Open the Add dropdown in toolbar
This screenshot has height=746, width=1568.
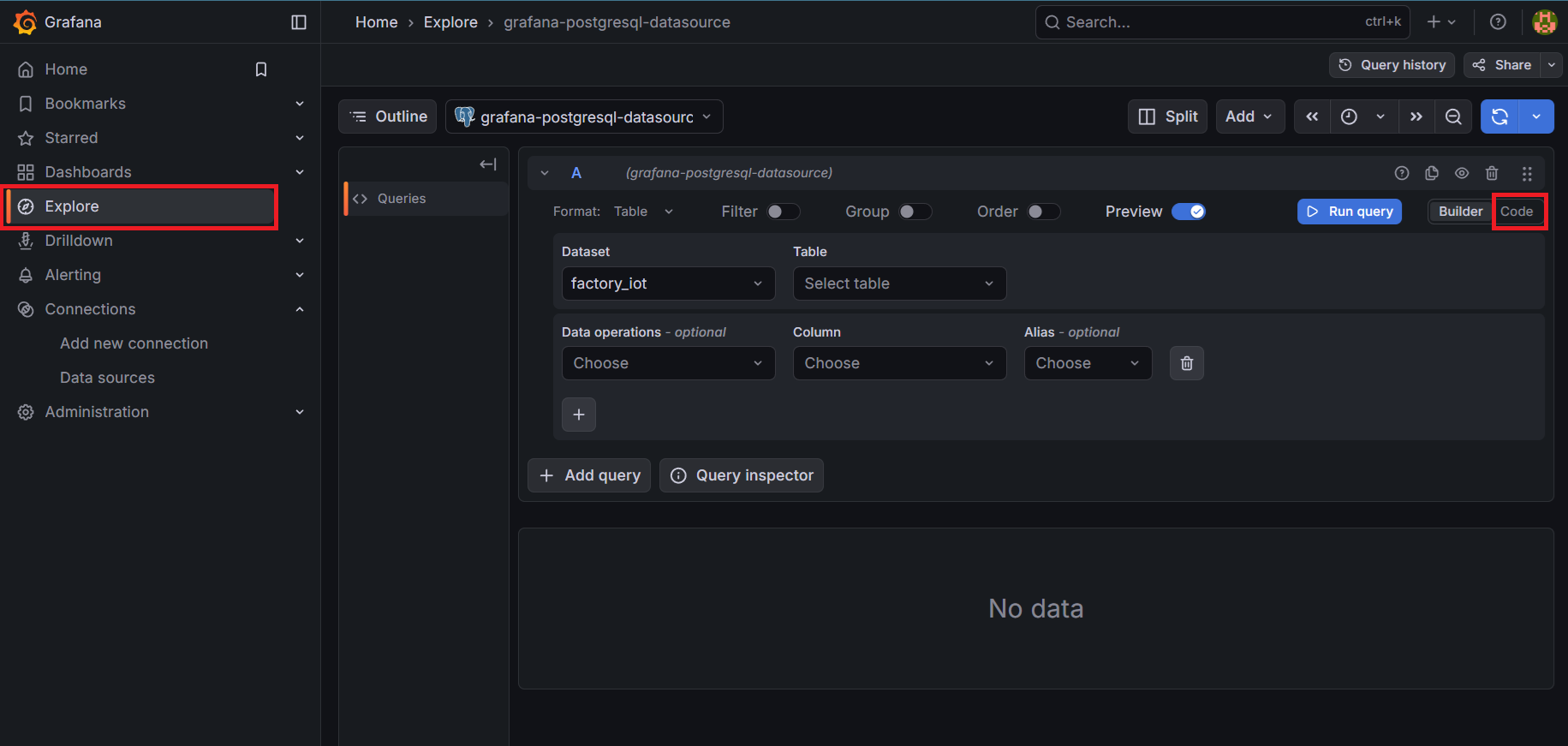point(1250,116)
